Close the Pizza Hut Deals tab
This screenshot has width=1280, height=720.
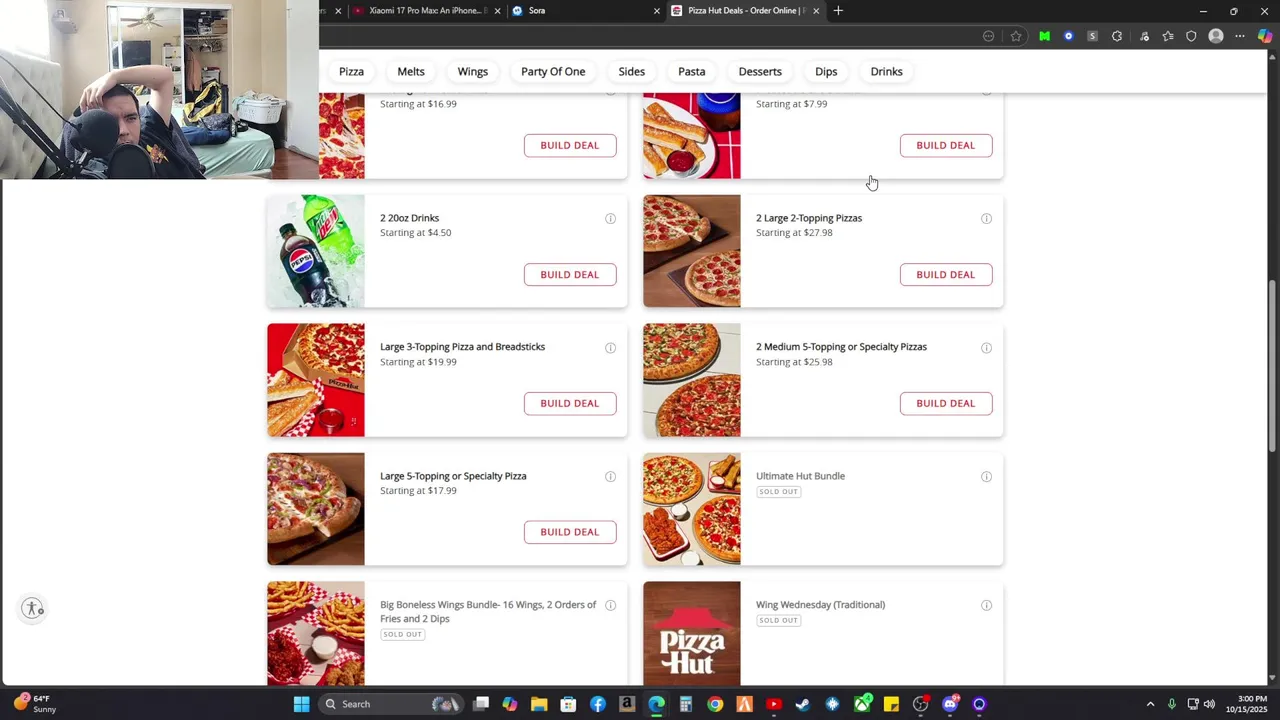coord(816,11)
